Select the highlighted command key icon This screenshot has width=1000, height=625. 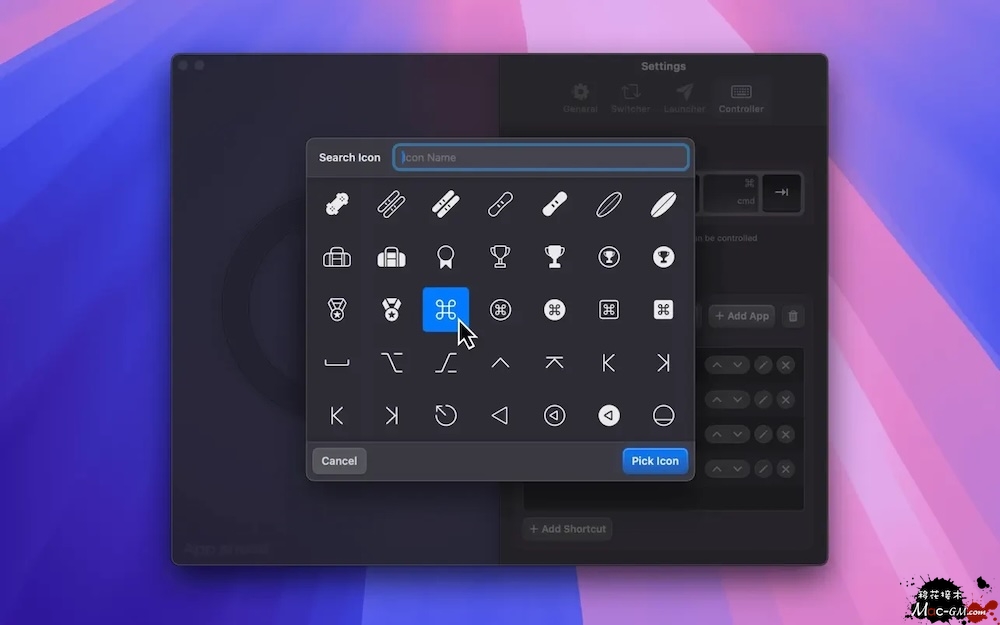tap(446, 310)
